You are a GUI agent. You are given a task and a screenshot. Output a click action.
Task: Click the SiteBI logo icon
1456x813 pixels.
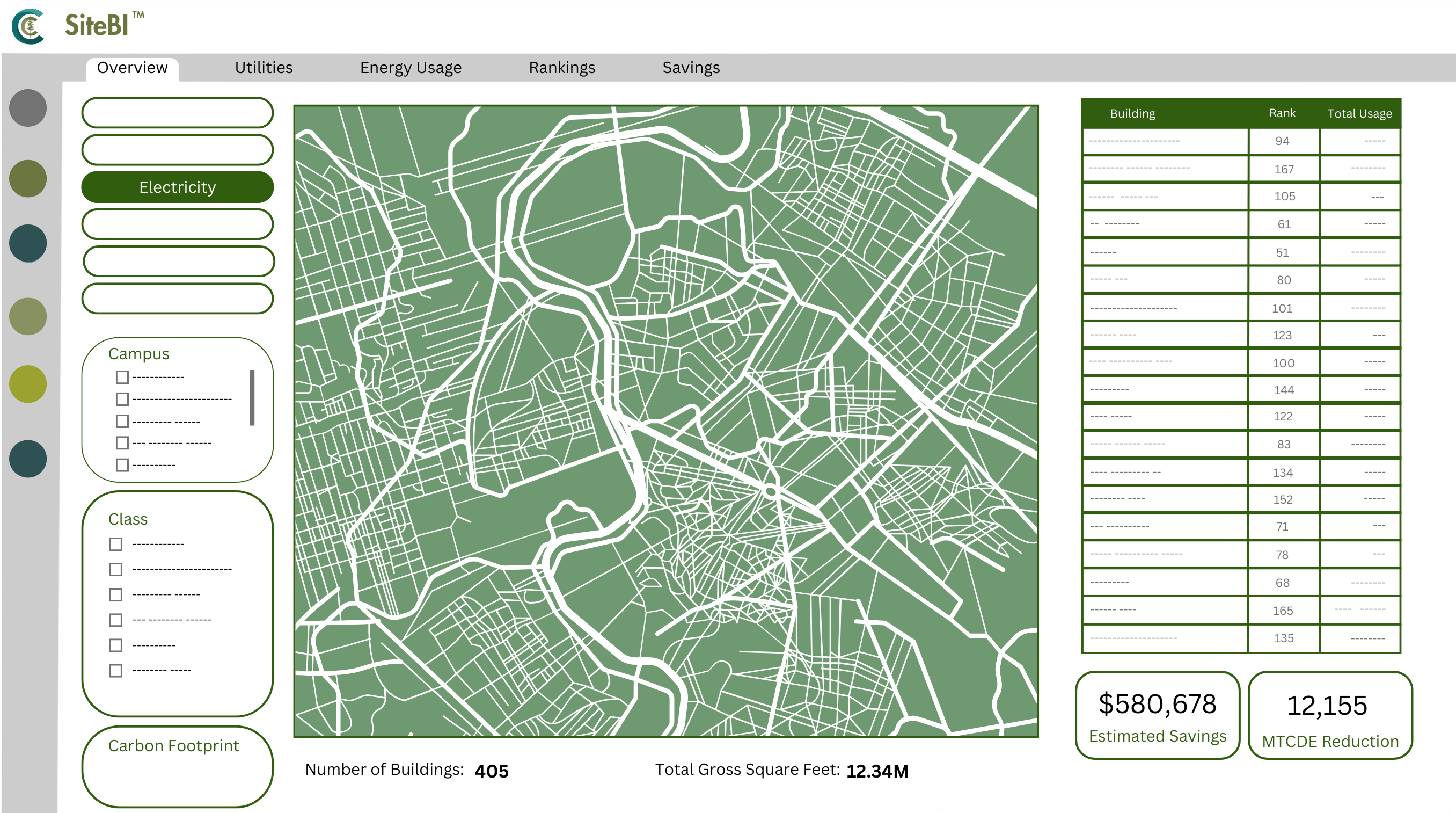(x=28, y=26)
